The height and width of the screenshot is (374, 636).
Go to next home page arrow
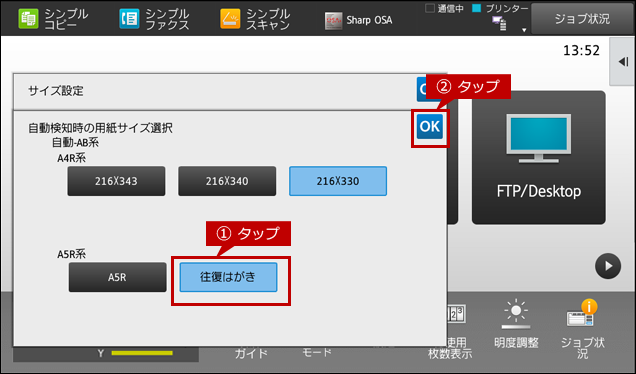[x=608, y=266]
